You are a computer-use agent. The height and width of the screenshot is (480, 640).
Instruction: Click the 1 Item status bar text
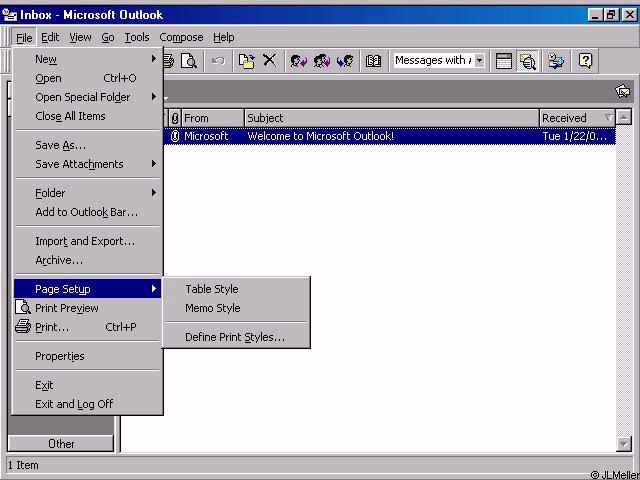[x=23, y=465]
